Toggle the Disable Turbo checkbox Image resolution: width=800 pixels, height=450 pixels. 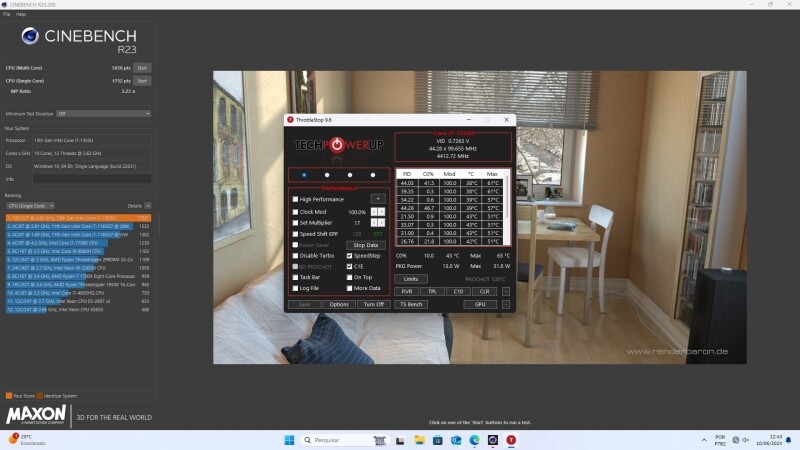295,255
